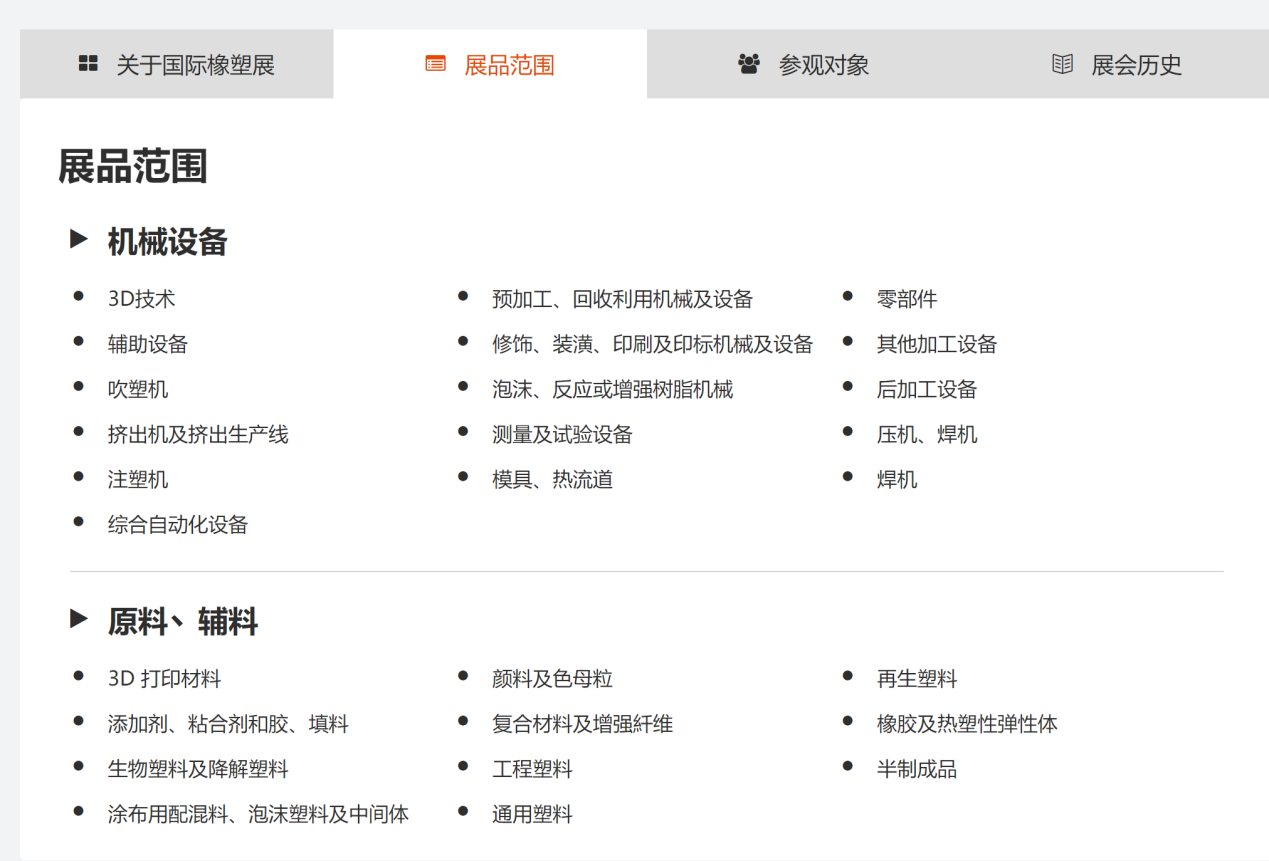Collapse the 原料、辅料 section triangle
This screenshot has height=861, width=1269.
point(79,620)
